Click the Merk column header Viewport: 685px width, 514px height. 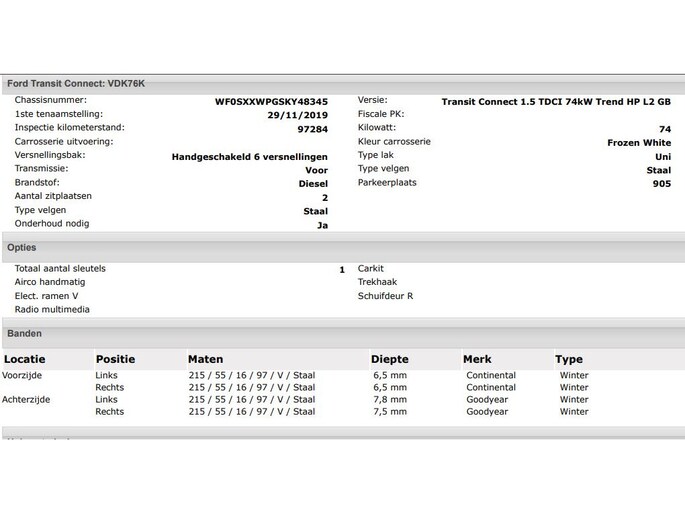pyautogui.click(x=477, y=359)
